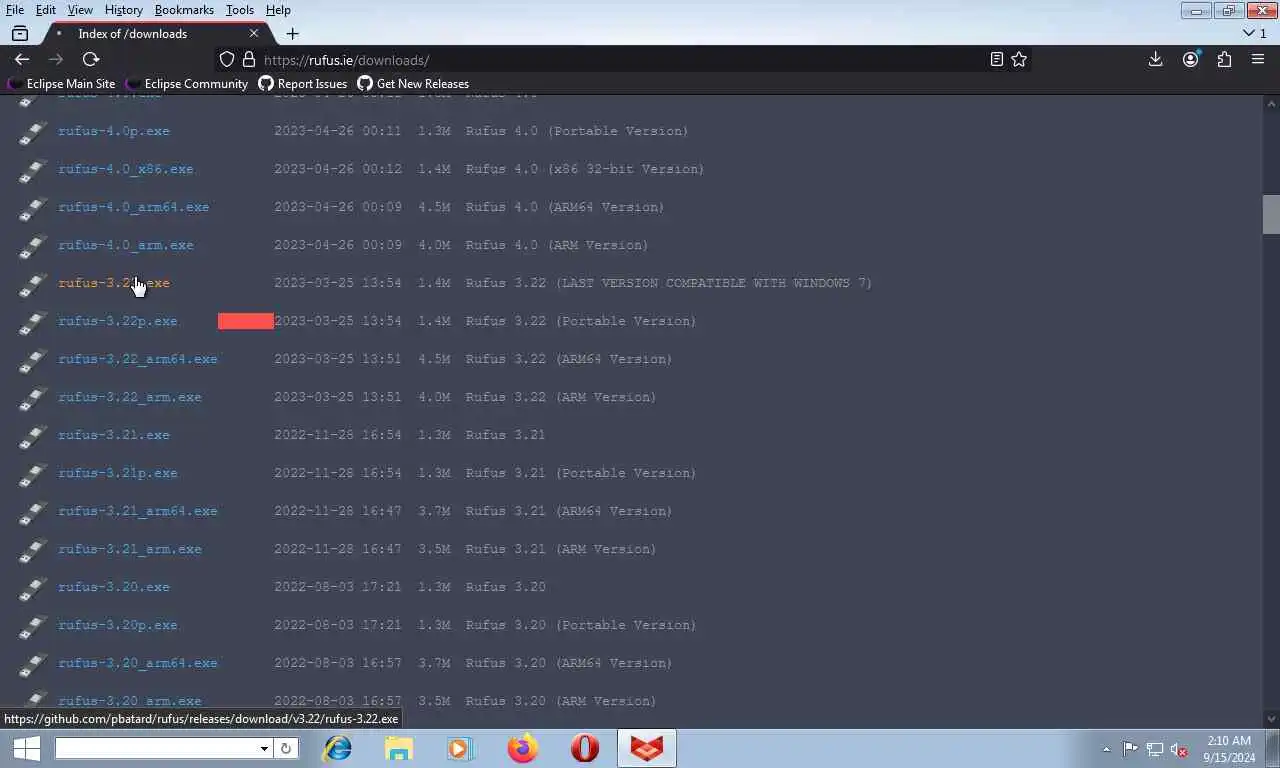Go back to the previous page
The image size is (1280, 768).
(x=22, y=60)
